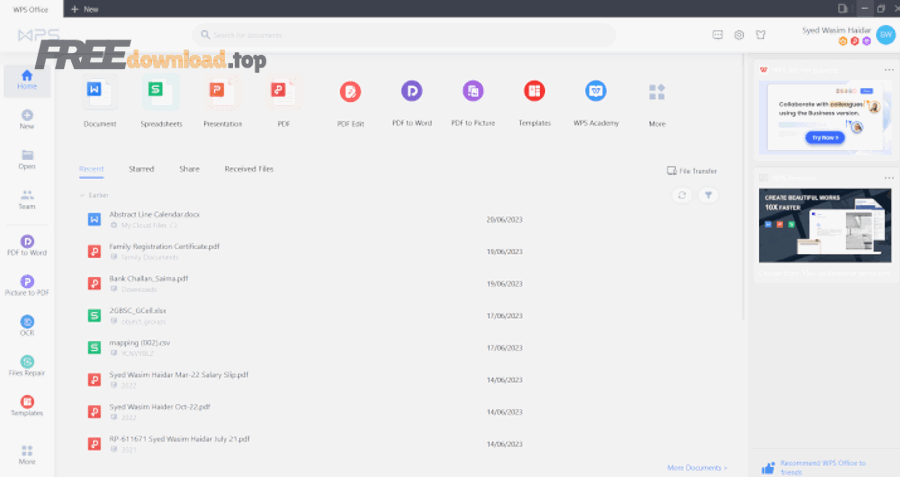Open Bank Challan_Saima.pdf
Screen dimensions: 900x477
click(x=149, y=278)
